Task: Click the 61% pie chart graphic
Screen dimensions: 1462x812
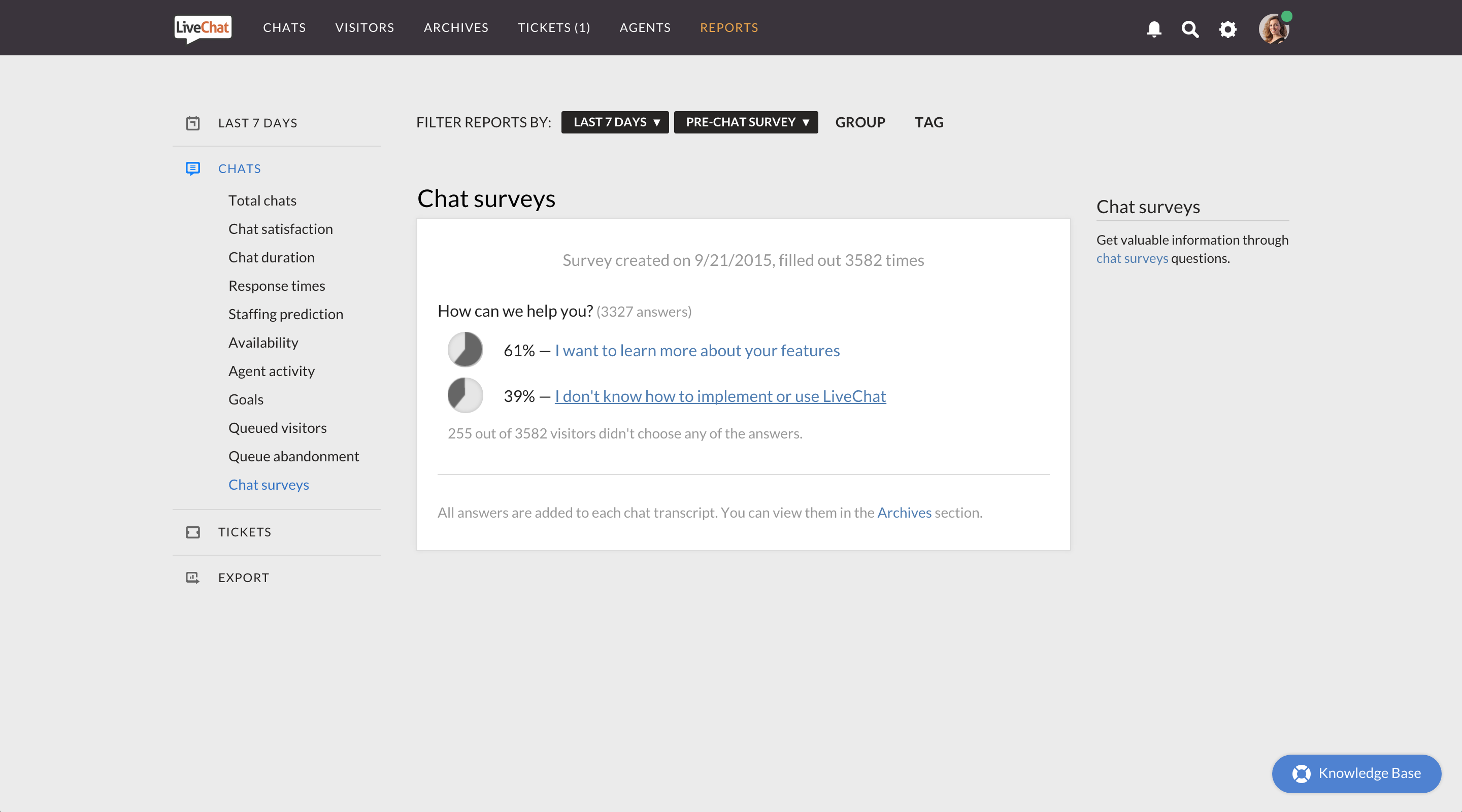Action: click(465, 350)
